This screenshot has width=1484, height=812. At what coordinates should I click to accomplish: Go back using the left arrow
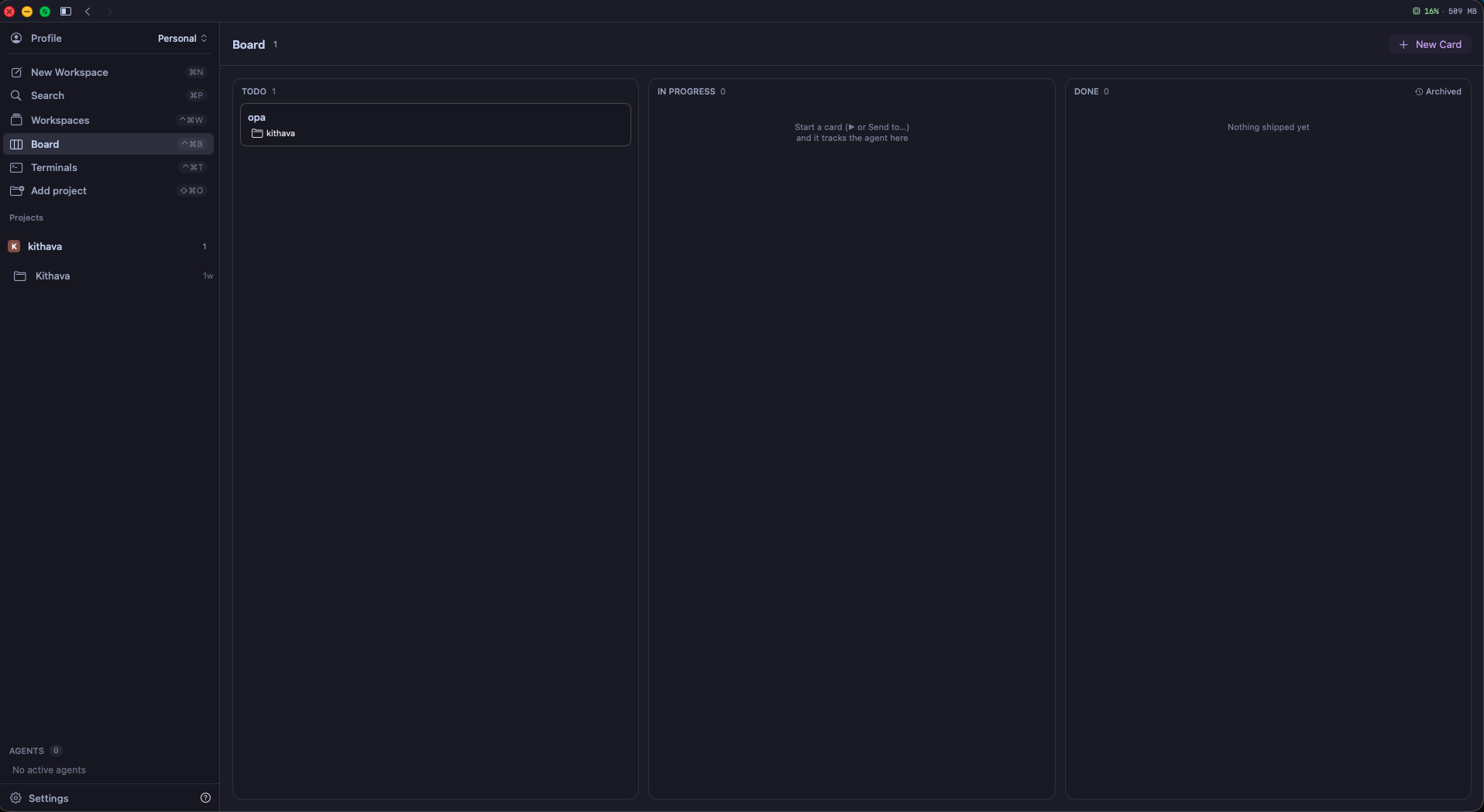pyautogui.click(x=88, y=12)
